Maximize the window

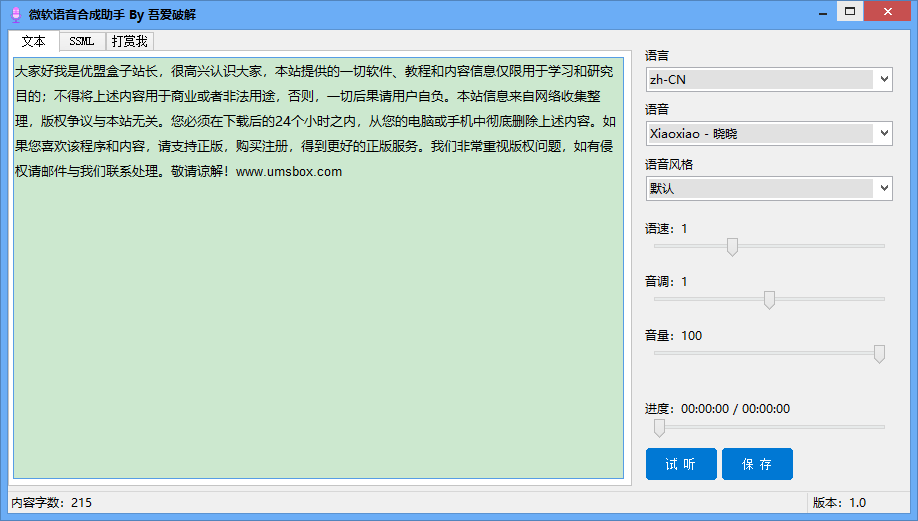850,12
